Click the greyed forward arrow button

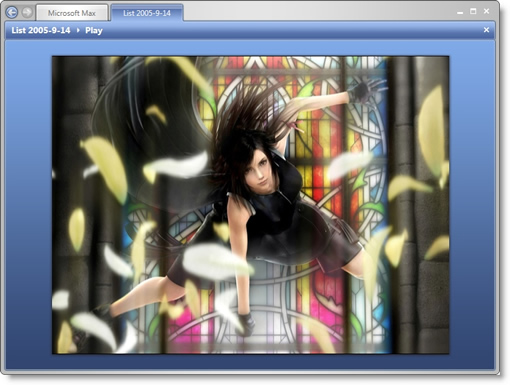27,13
